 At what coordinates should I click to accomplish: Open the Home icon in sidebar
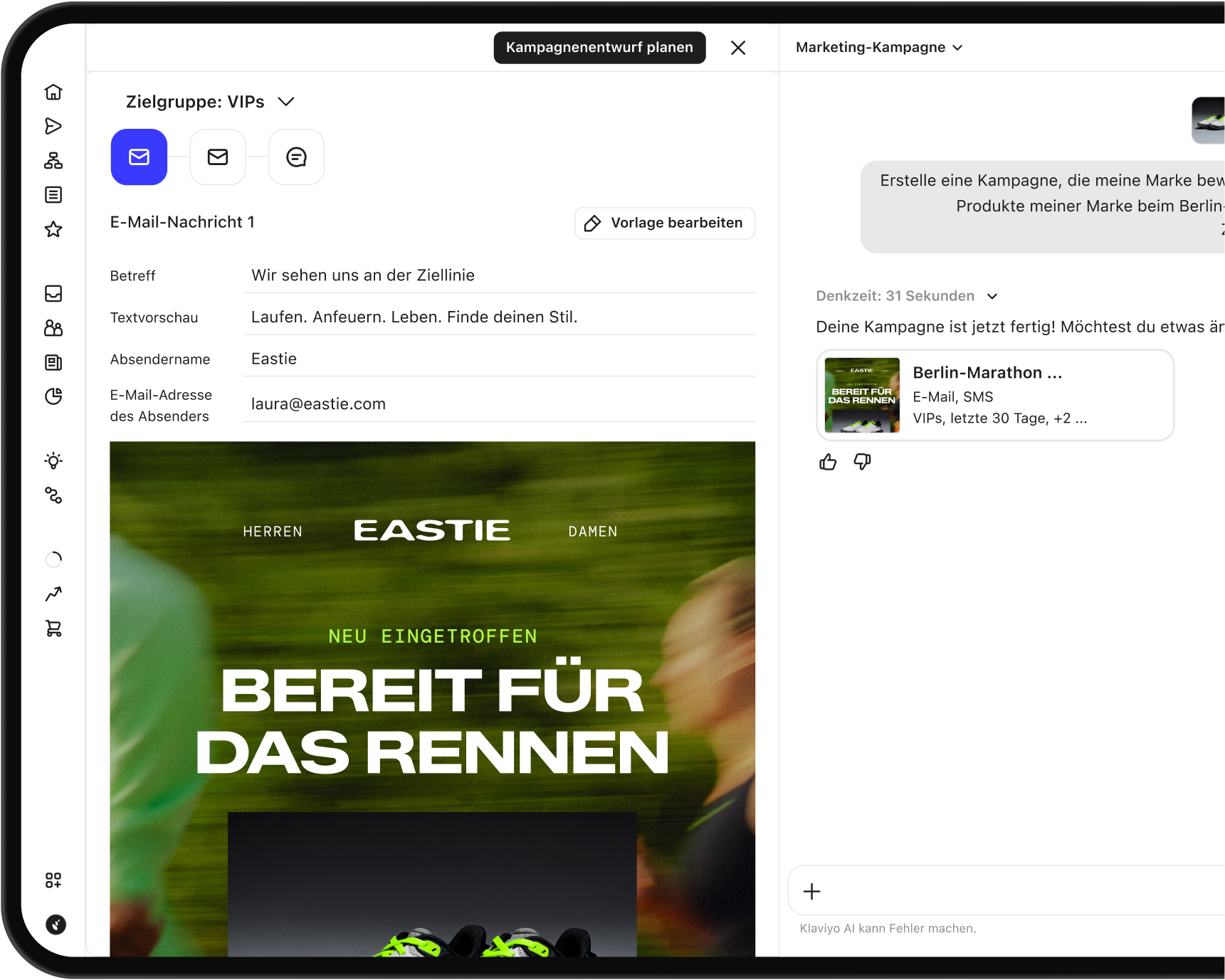tap(53, 92)
